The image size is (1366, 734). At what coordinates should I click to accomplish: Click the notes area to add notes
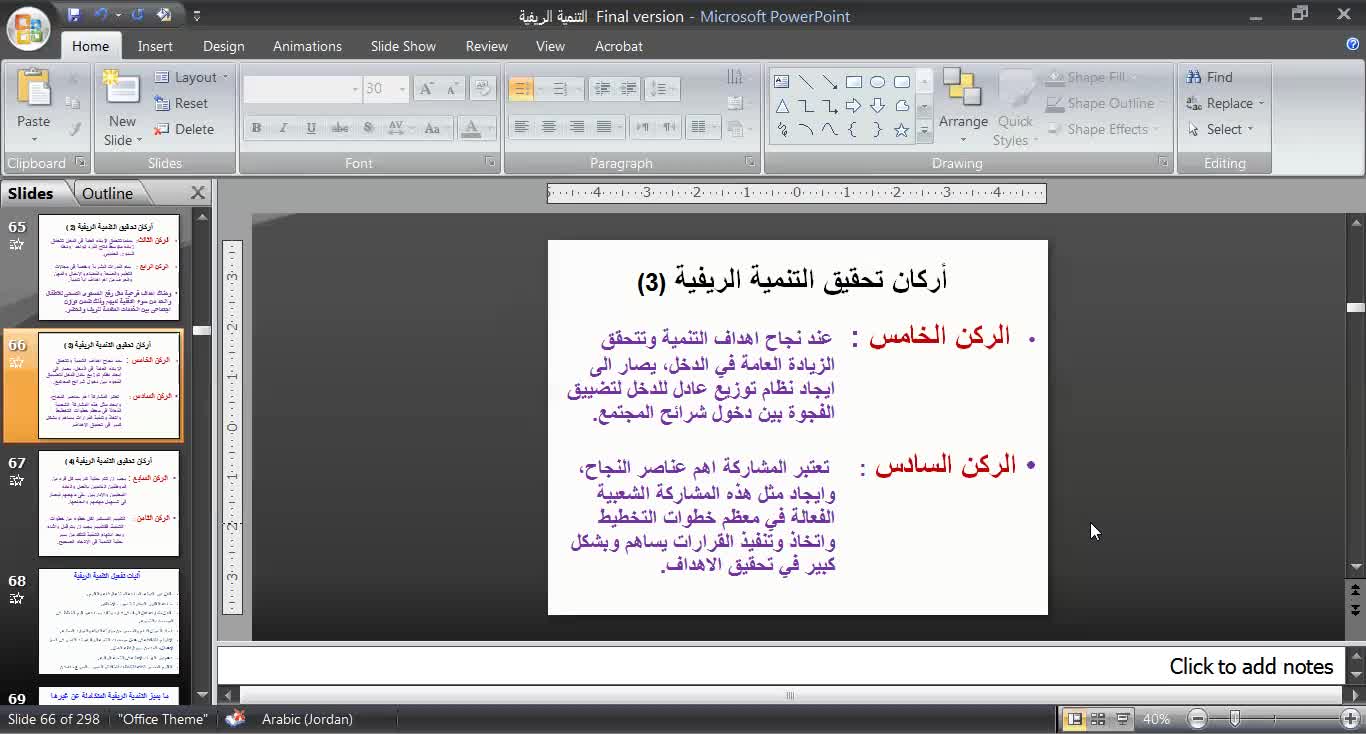point(781,666)
